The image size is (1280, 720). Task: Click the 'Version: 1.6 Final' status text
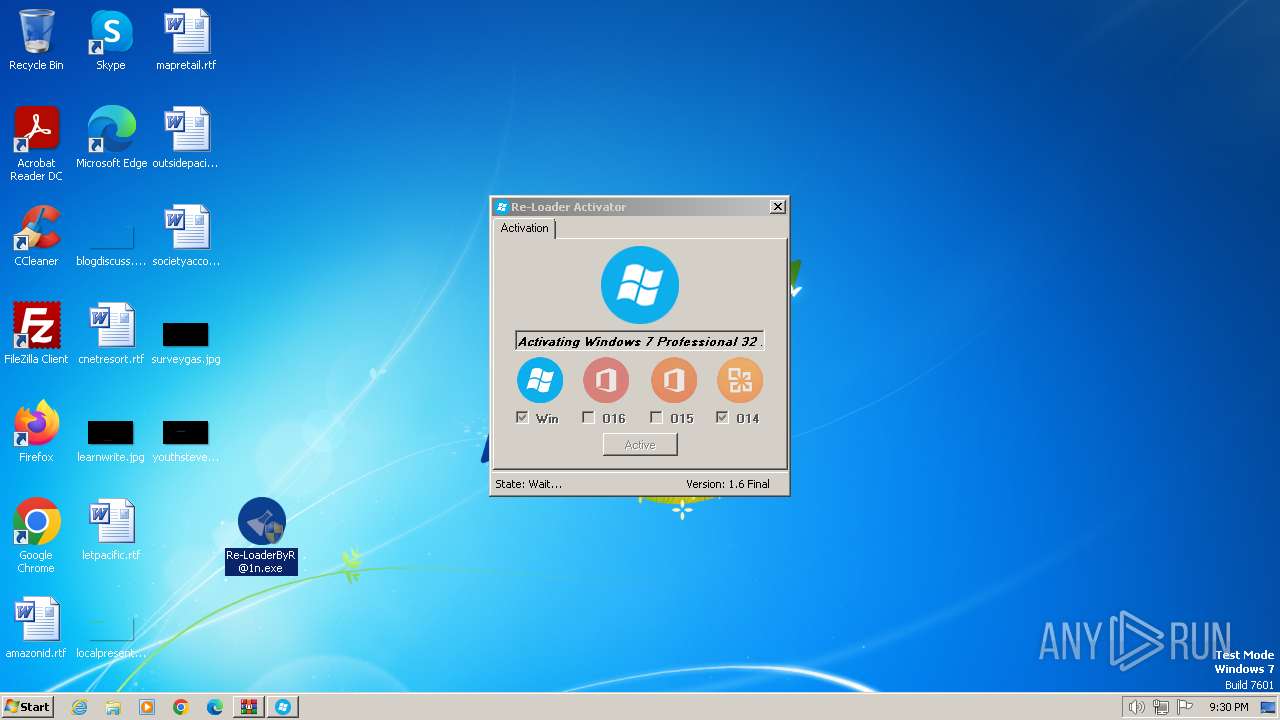[728, 484]
